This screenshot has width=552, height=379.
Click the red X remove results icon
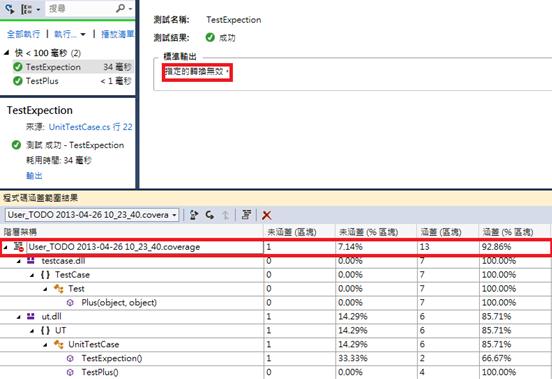coord(266,215)
